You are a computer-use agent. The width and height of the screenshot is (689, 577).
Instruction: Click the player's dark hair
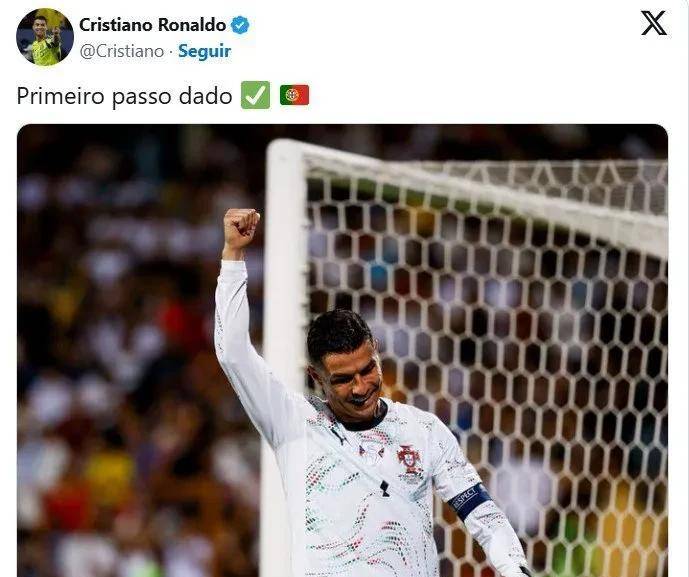[339, 334]
